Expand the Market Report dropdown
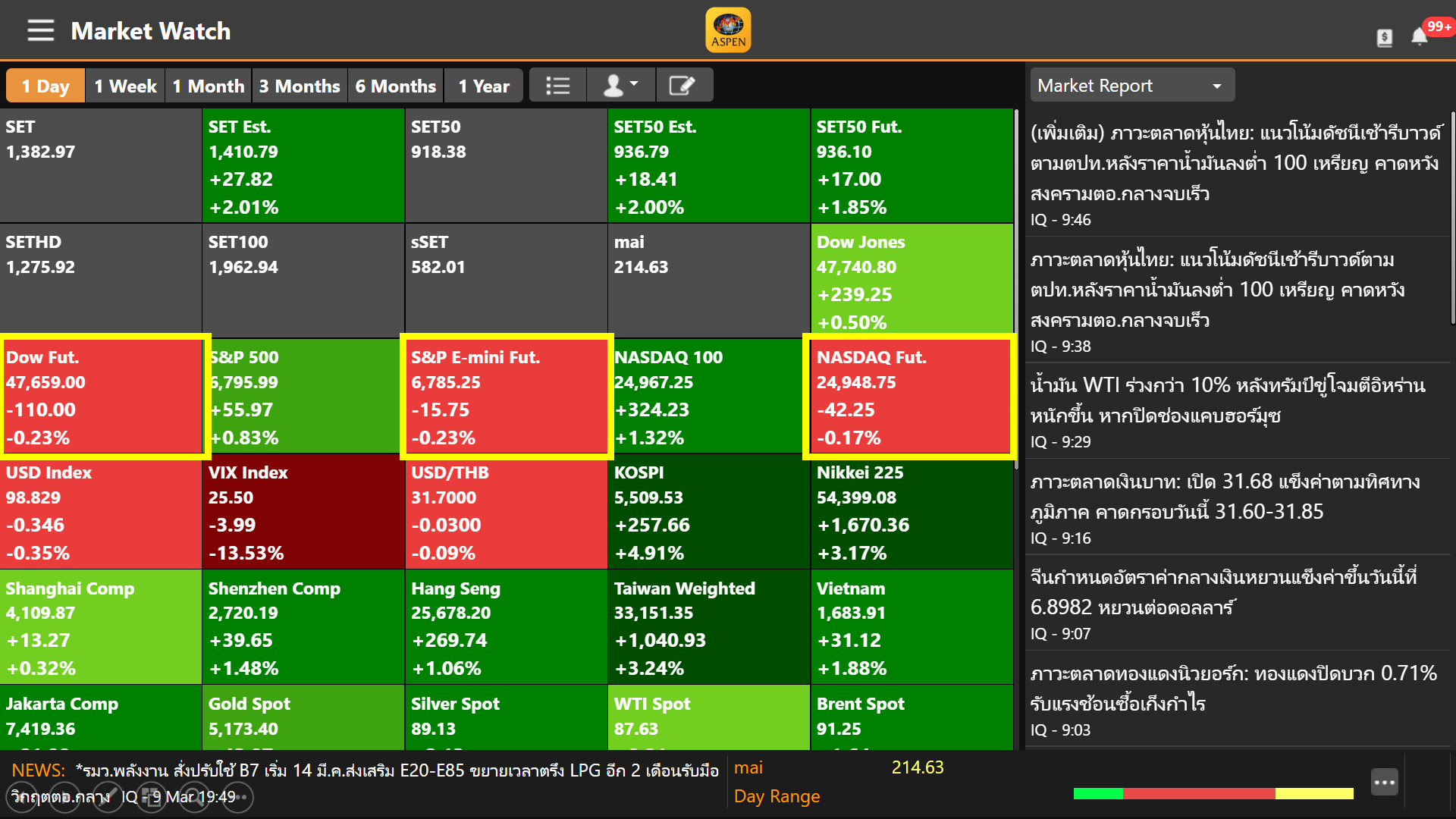This screenshot has width=1456, height=819. point(1131,86)
